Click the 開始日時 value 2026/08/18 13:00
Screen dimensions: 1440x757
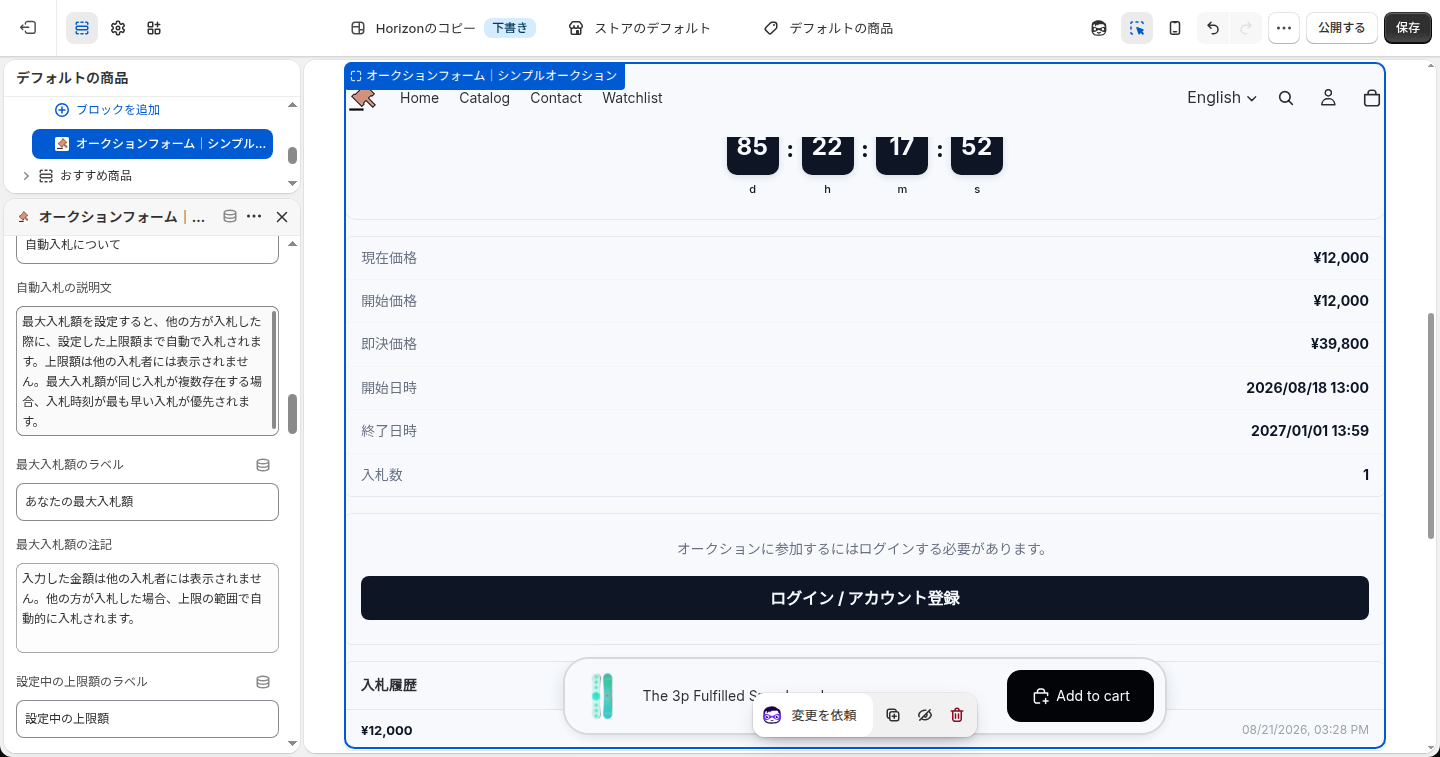(x=1307, y=388)
